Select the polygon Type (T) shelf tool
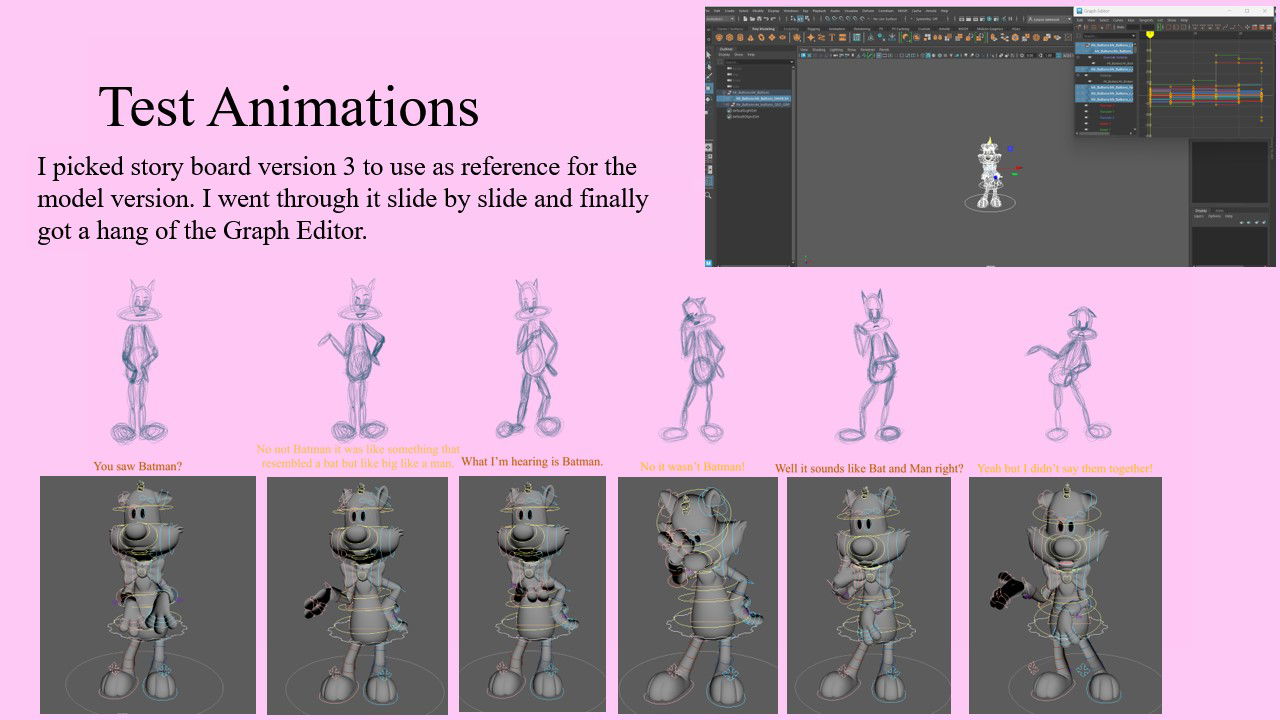The width and height of the screenshot is (1280, 720). 830,37
